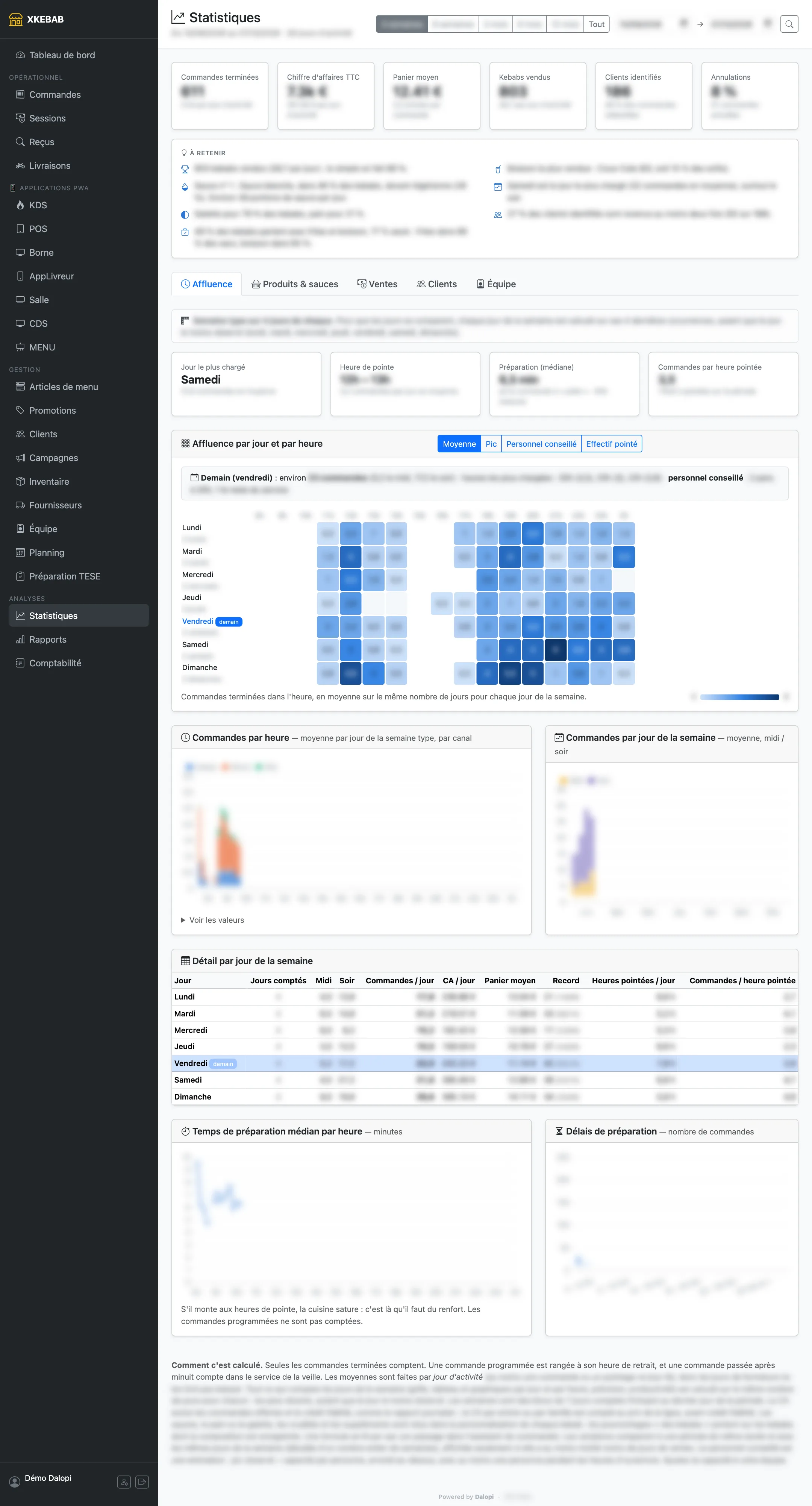
Task: Open the Affluence tab
Action: point(206,284)
